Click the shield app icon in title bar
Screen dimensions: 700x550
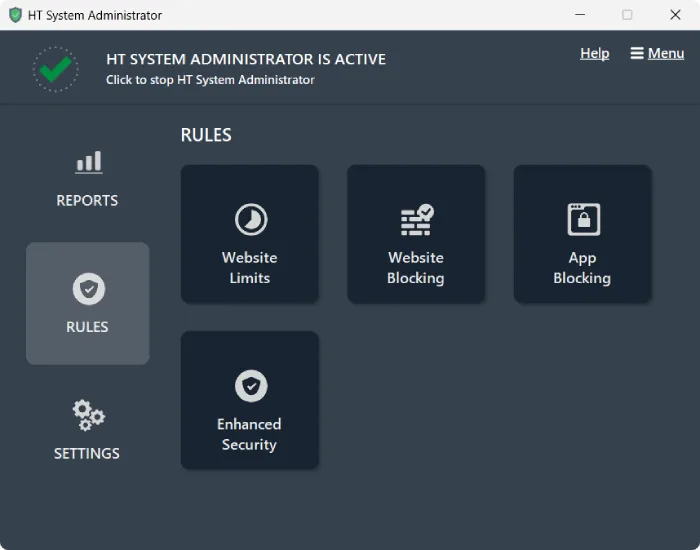click(x=15, y=15)
